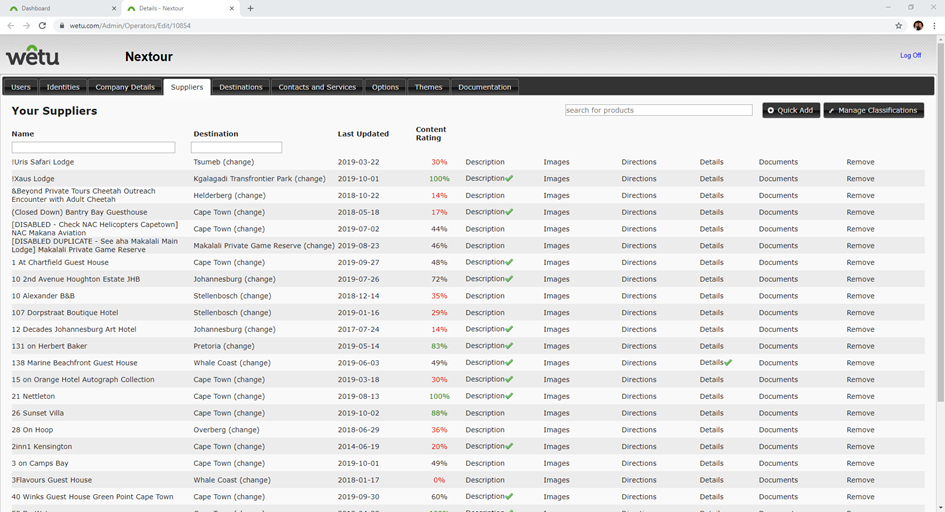Open the Destinations tab
Image resolution: width=945 pixels, height=512 pixels.
[x=240, y=87]
